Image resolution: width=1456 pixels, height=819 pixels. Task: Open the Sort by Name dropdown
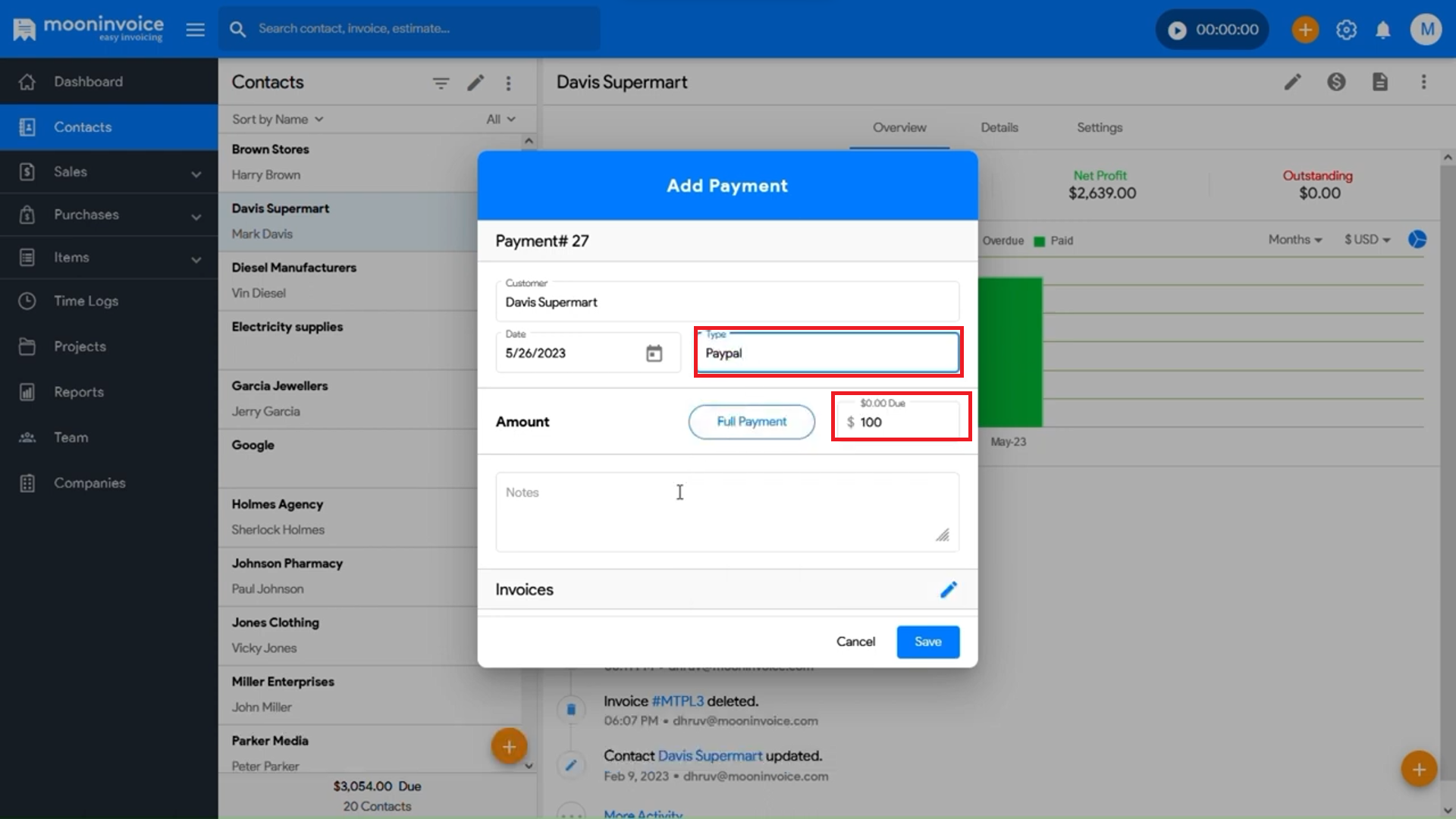pos(278,119)
